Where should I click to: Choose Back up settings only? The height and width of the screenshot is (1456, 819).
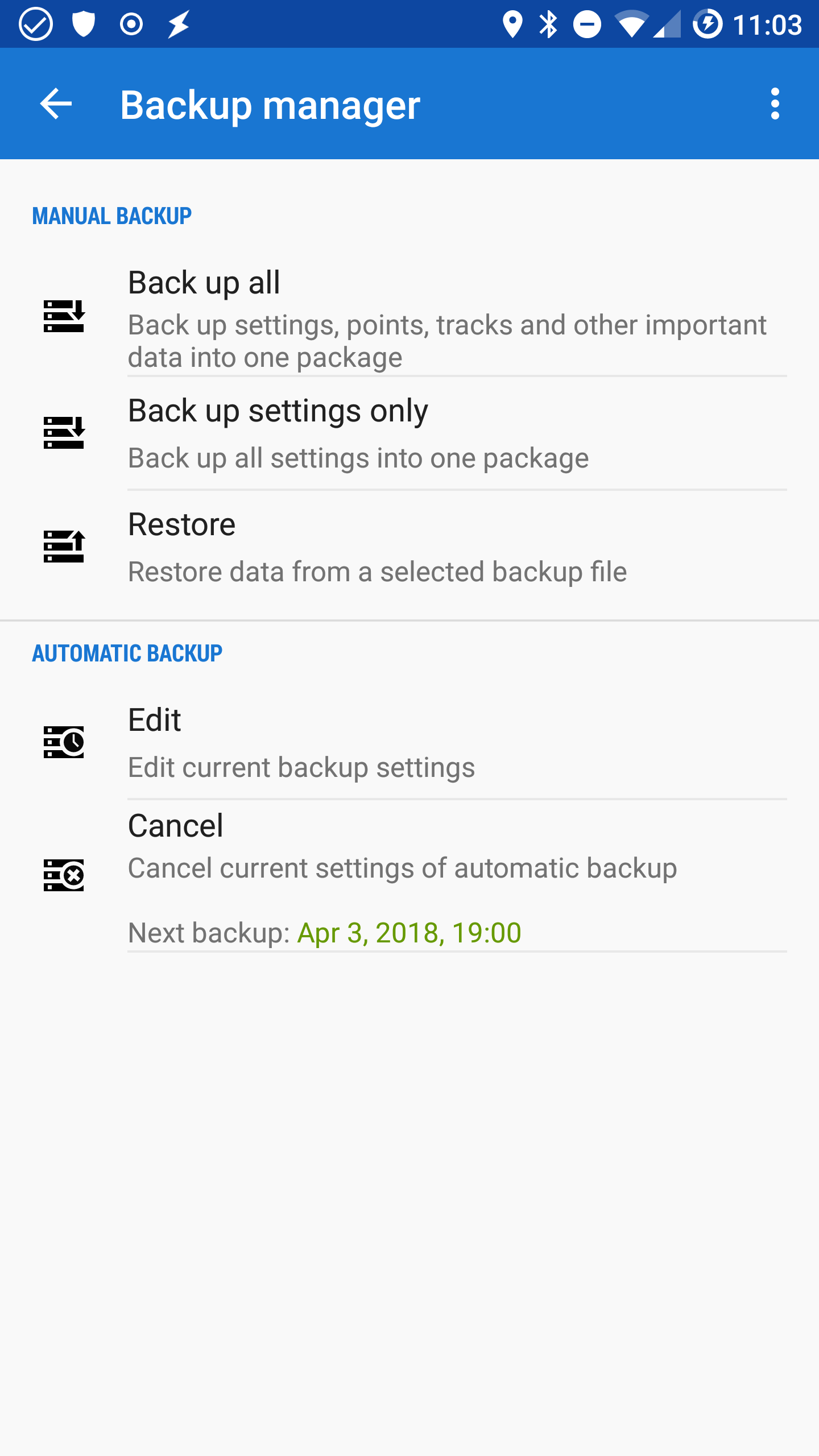click(358, 433)
